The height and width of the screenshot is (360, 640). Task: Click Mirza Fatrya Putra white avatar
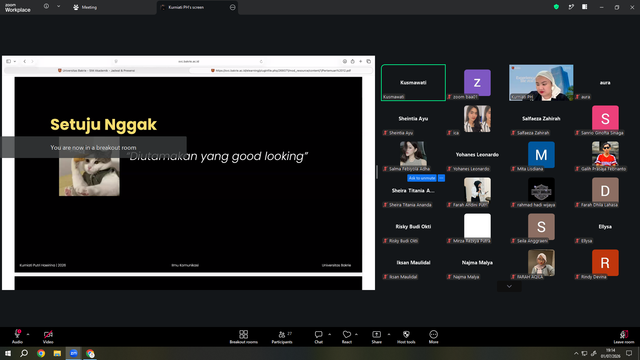coord(477,226)
